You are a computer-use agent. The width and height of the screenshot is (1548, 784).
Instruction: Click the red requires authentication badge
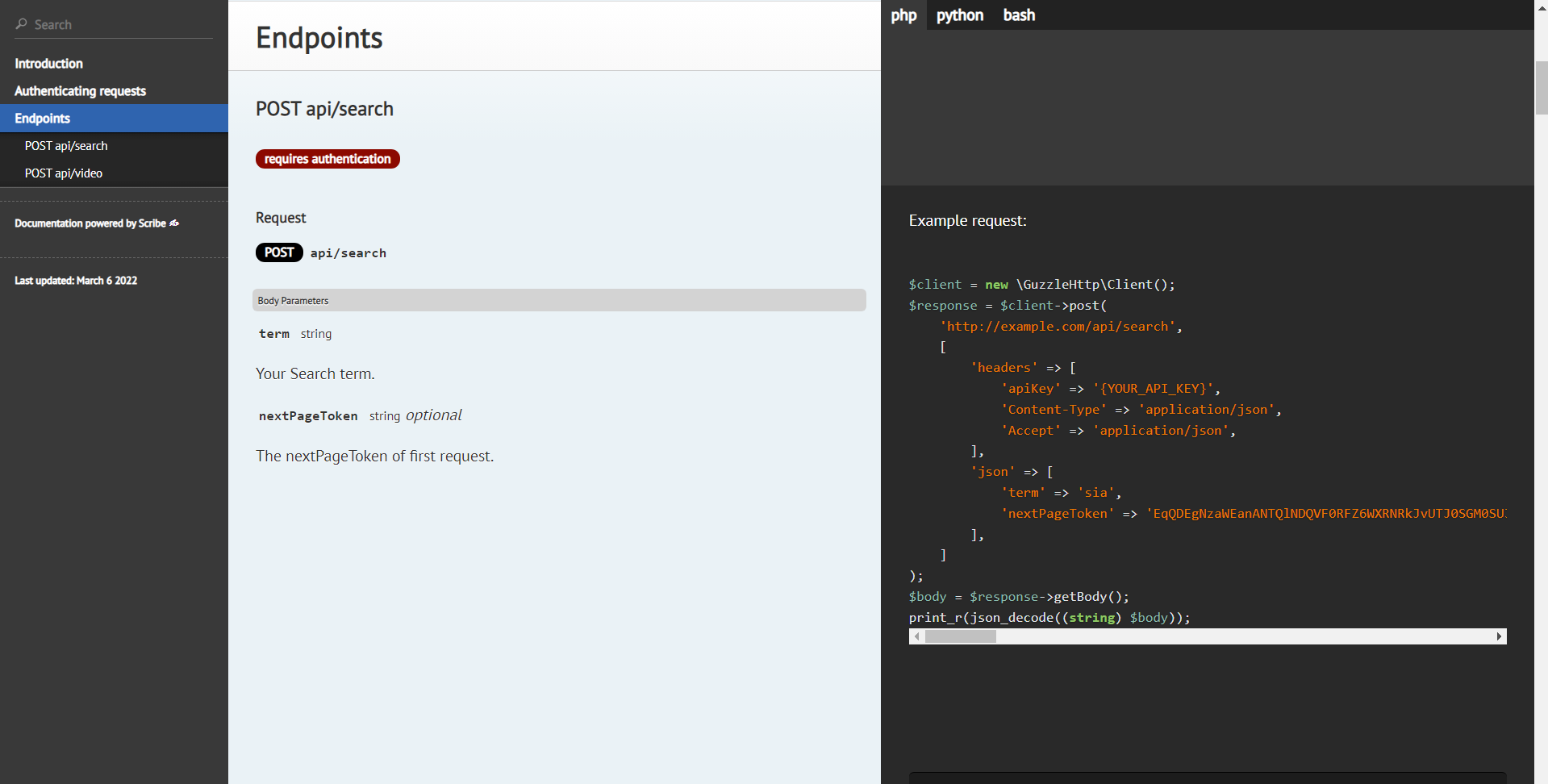click(328, 159)
